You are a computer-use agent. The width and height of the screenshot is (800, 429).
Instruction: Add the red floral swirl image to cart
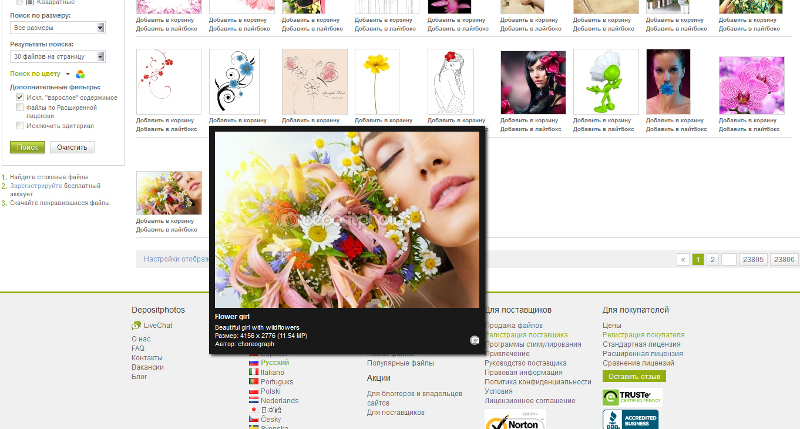pos(165,120)
